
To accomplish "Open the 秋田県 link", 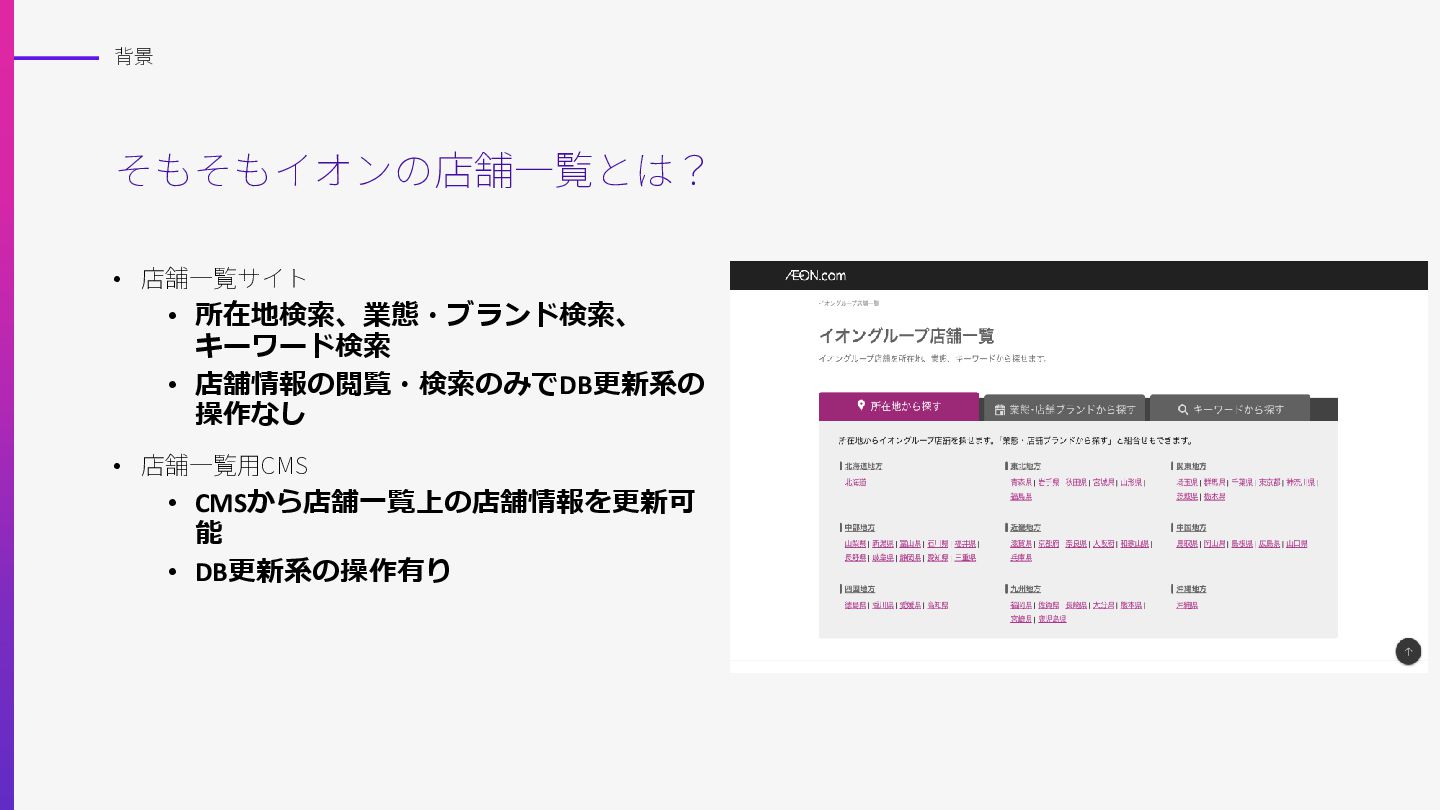I will point(1076,482).
